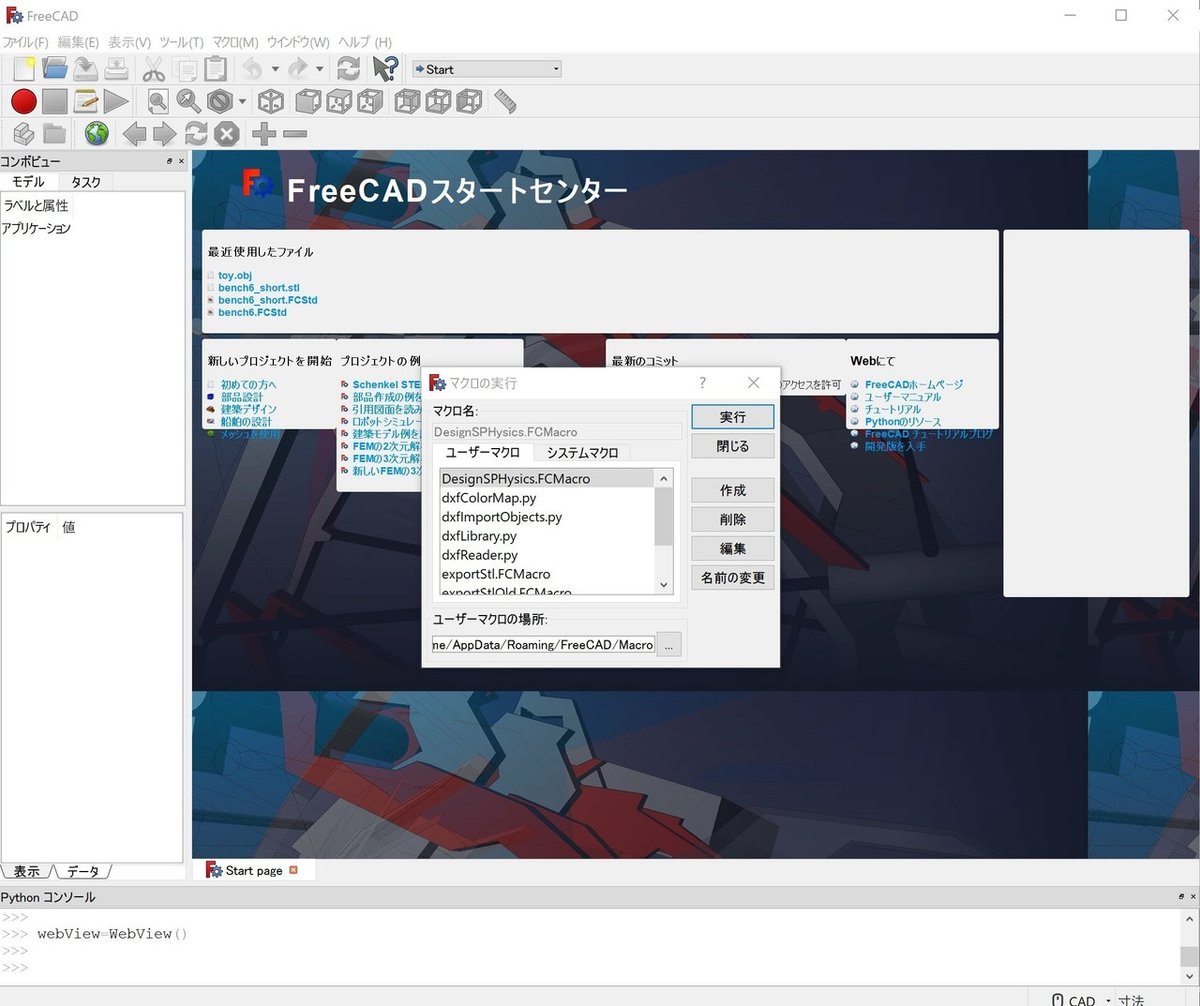Open the 表示(V) menu
The image size is (1200, 1006).
pos(129,42)
